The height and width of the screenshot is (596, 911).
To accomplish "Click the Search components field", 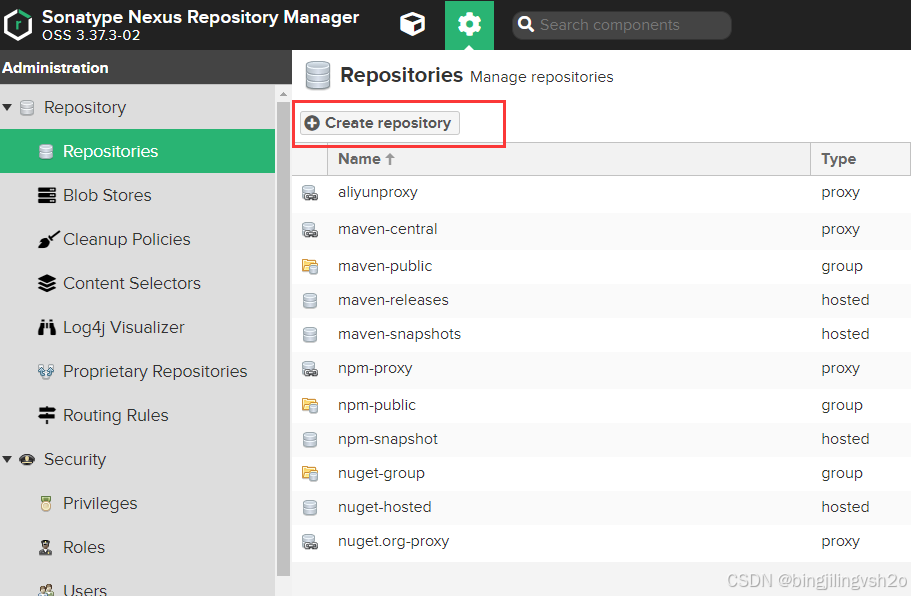I will 622,25.
